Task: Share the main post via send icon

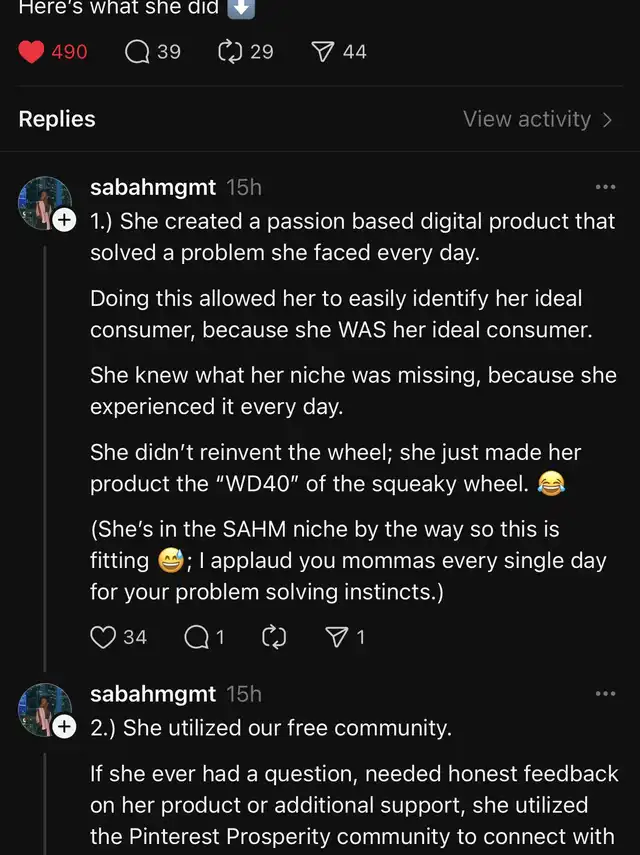Action: (x=323, y=51)
